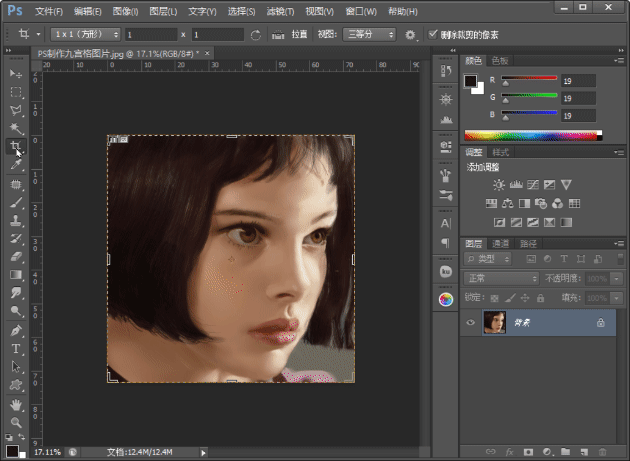Open the History panel icon
Viewport: 630px width, 461px height.
click(446, 71)
